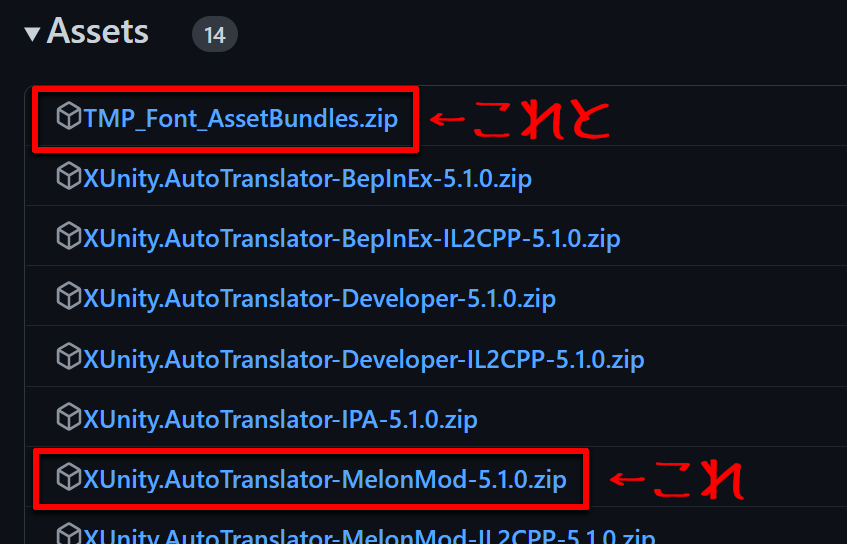This screenshot has height=544, width=847.
Task: Download XUnity.AutoTranslator-BepInEx-5.1.0.zip
Action: click(x=308, y=180)
